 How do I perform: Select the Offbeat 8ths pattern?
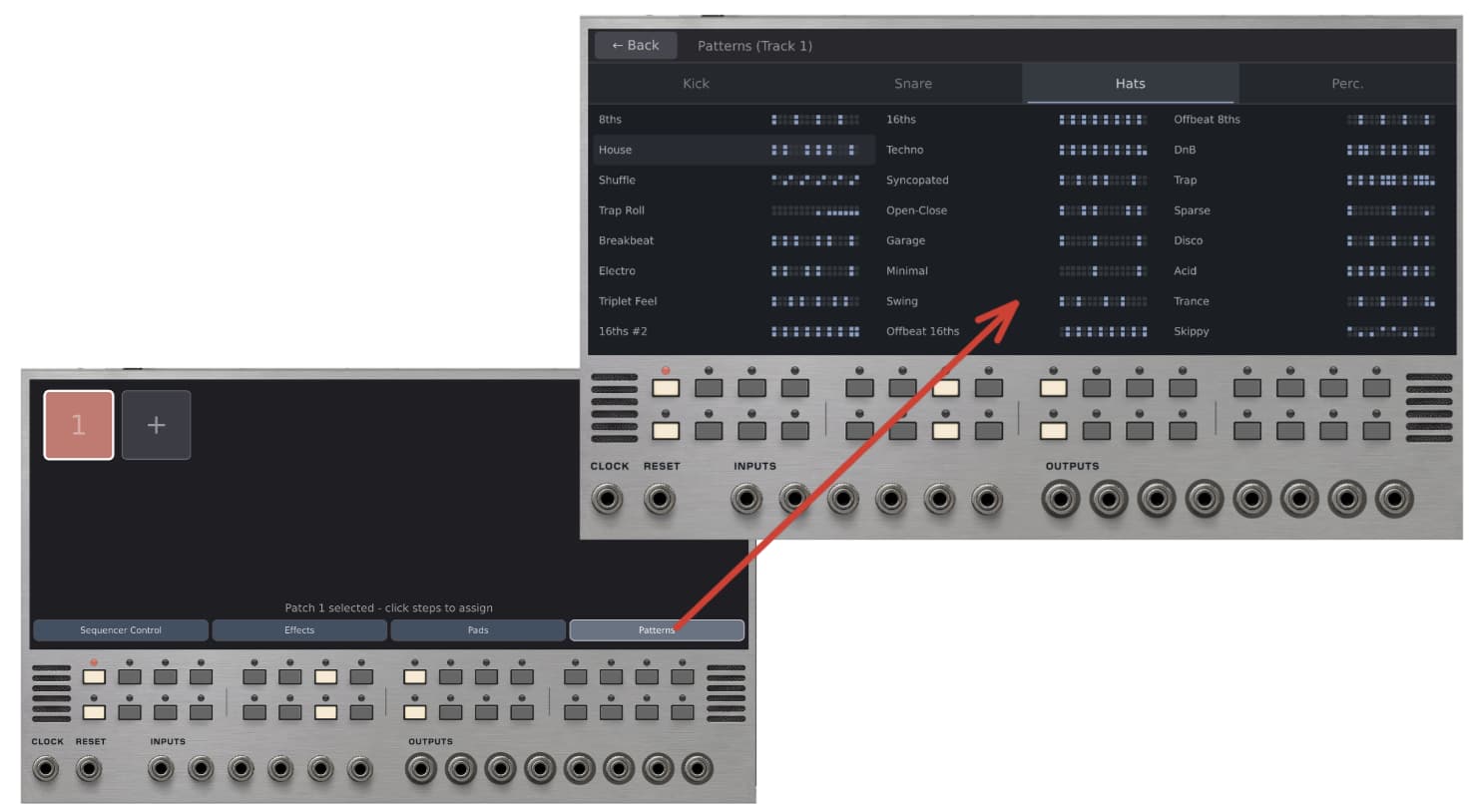point(1207,120)
